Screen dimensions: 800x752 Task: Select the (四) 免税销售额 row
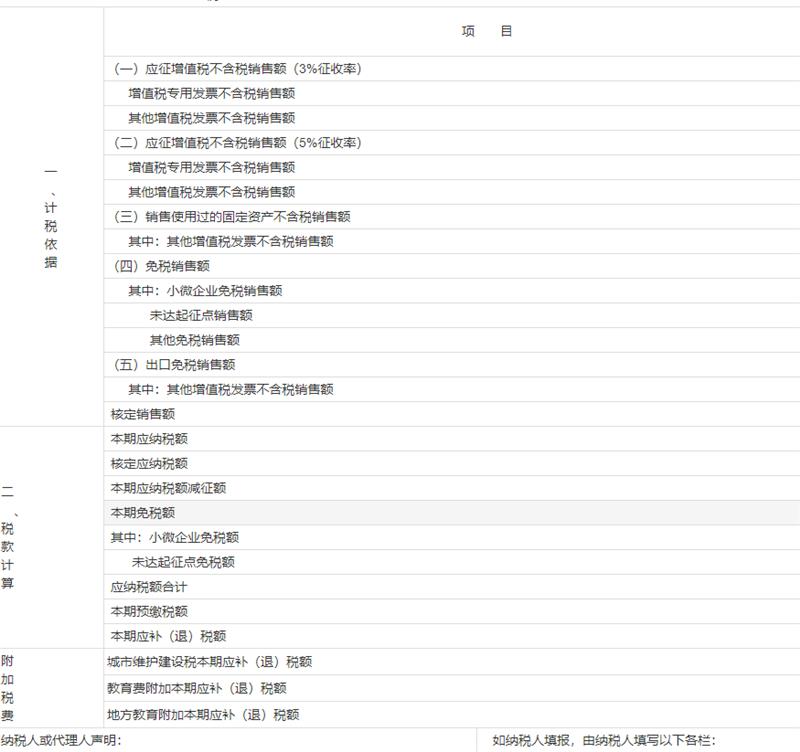(162, 266)
